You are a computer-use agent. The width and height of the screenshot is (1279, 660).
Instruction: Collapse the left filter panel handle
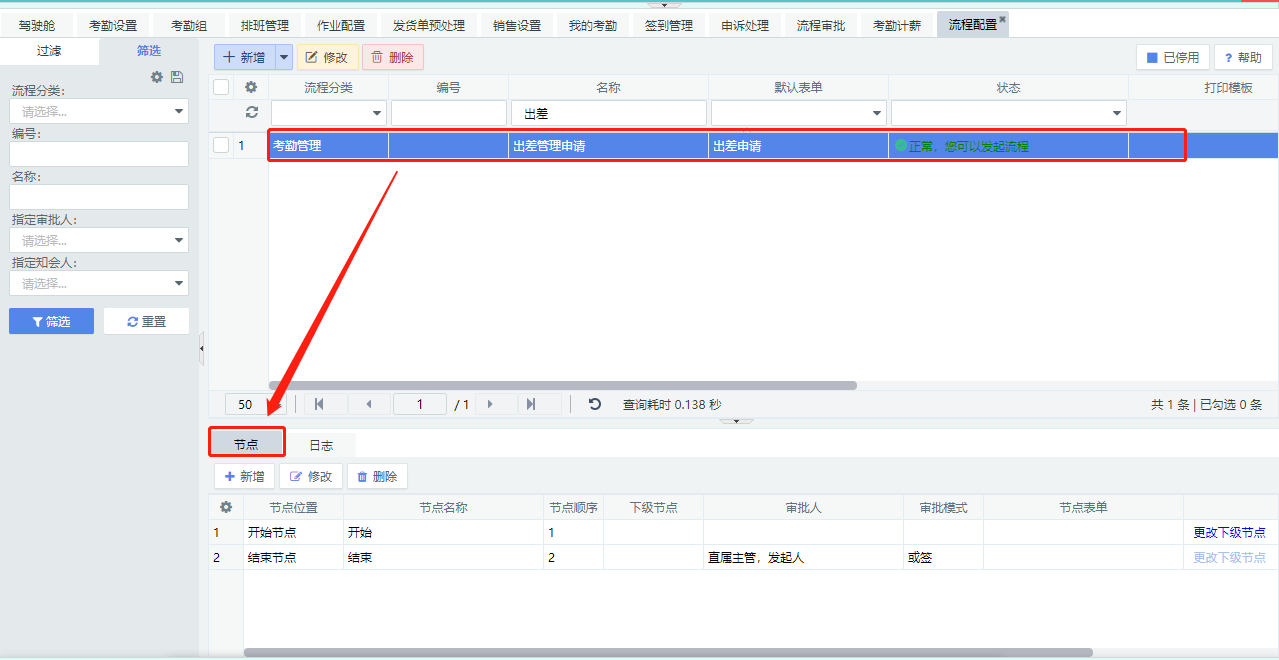click(202, 348)
